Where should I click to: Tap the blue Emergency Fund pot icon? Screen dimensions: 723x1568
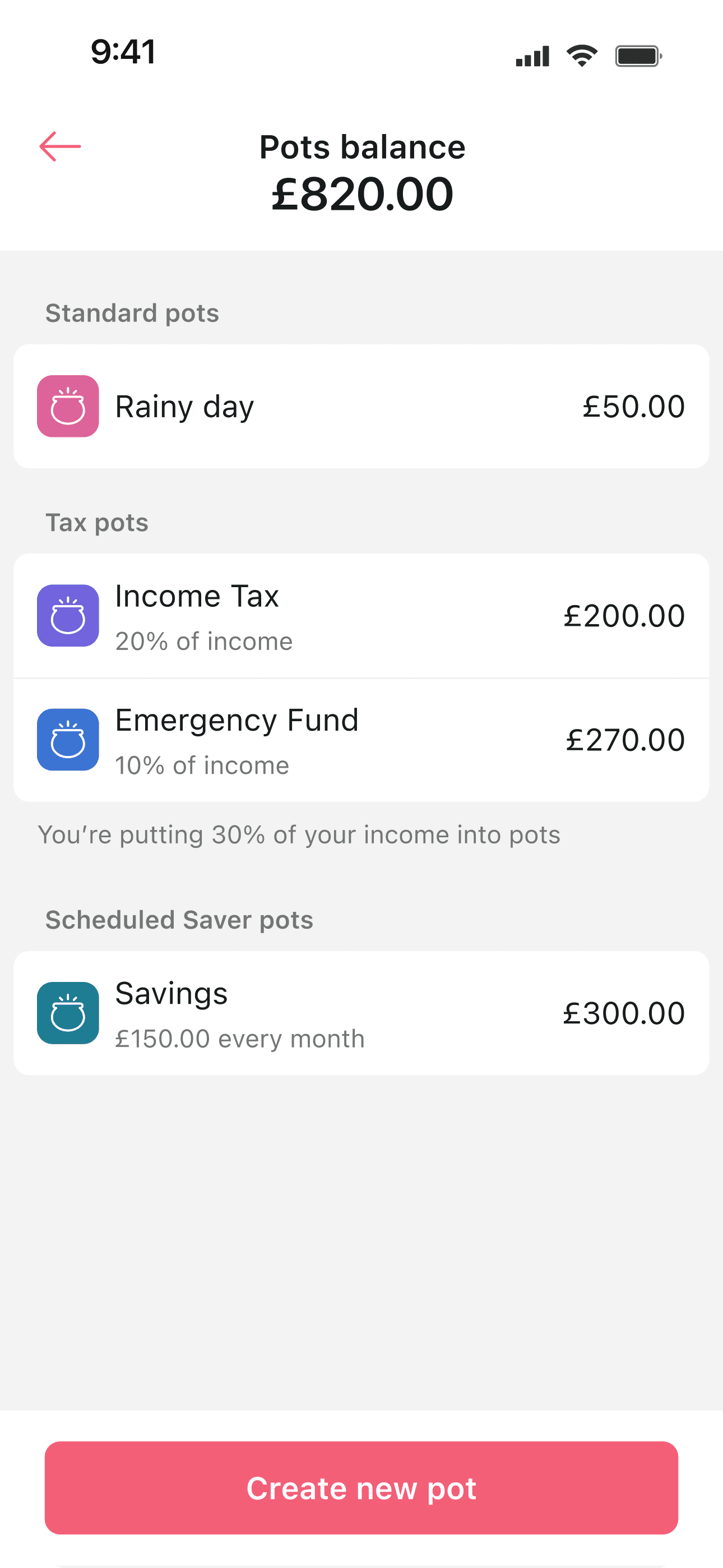point(68,740)
